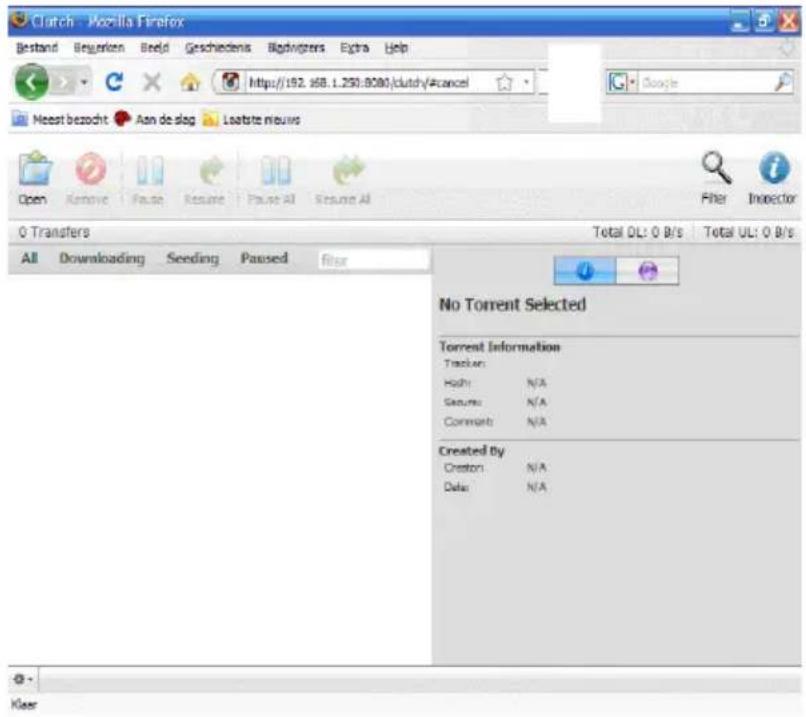Click the Total DL: 0 B/s text
The width and height of the screenshot is (806, 717).
[638, 232]
